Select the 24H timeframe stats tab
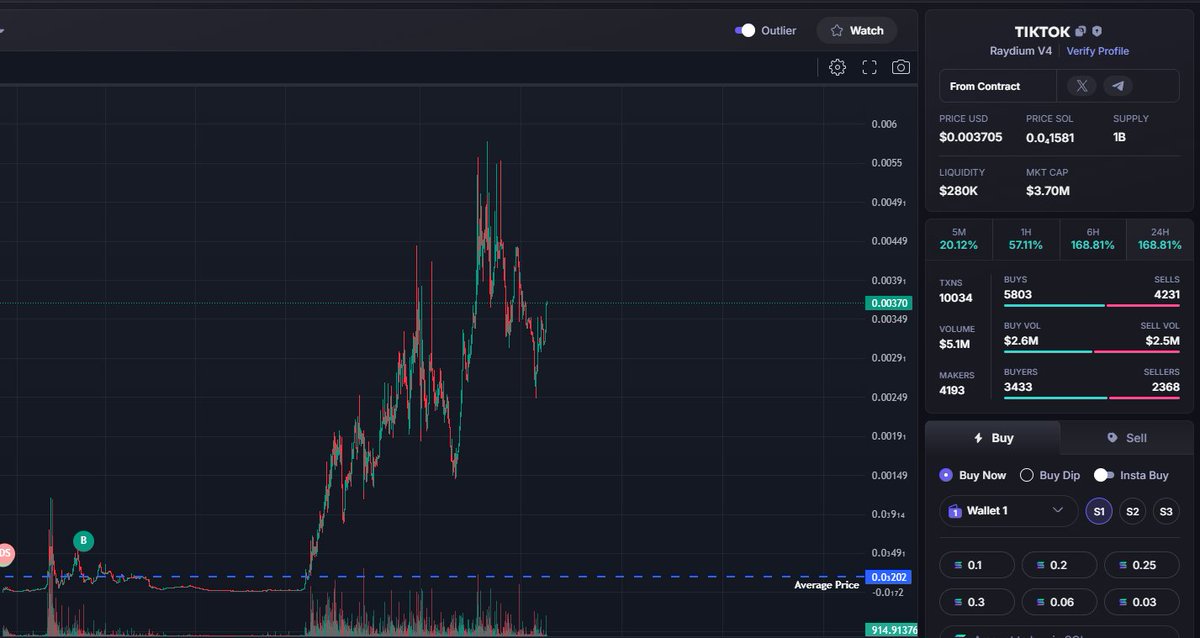 click(1159, 239)
